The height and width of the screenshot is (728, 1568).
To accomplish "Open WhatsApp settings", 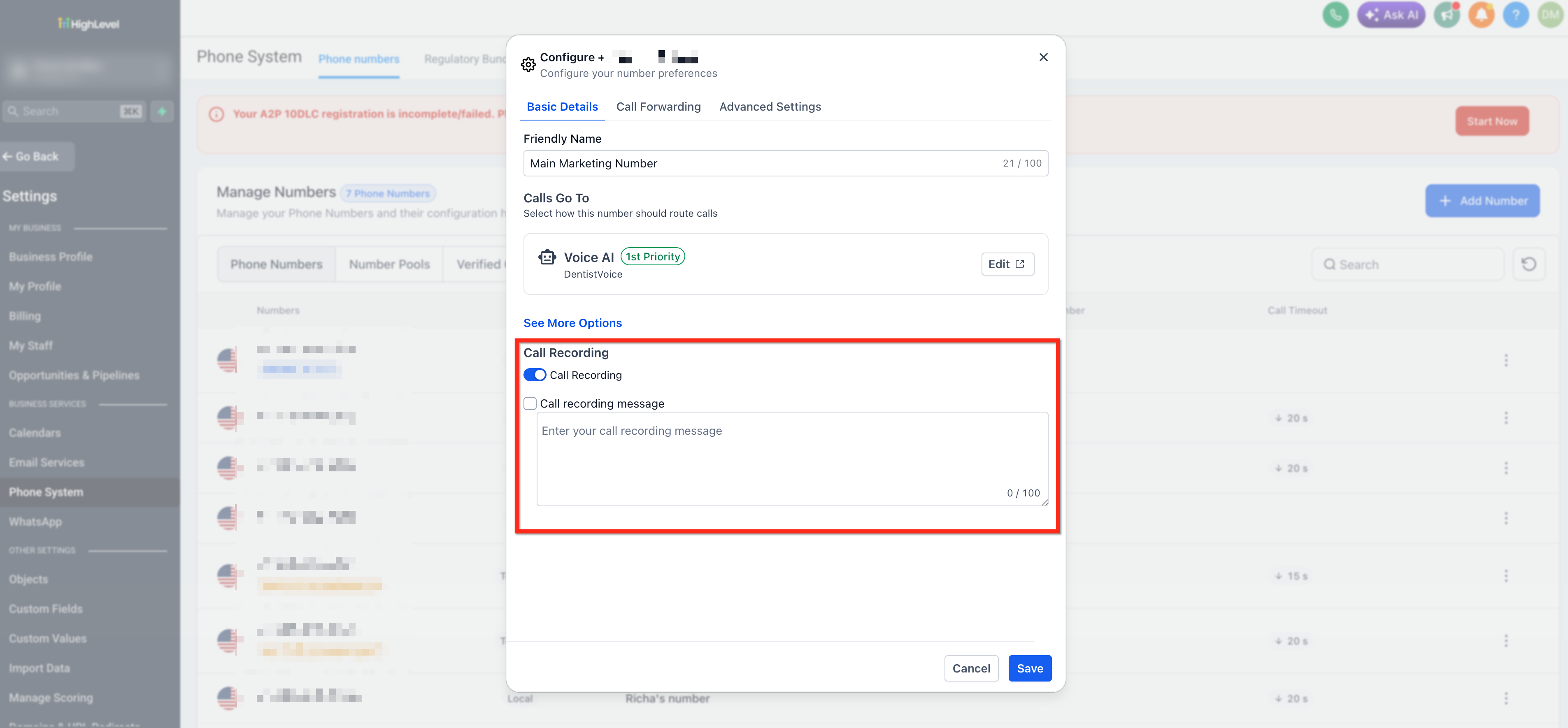I will click(35, 522).
